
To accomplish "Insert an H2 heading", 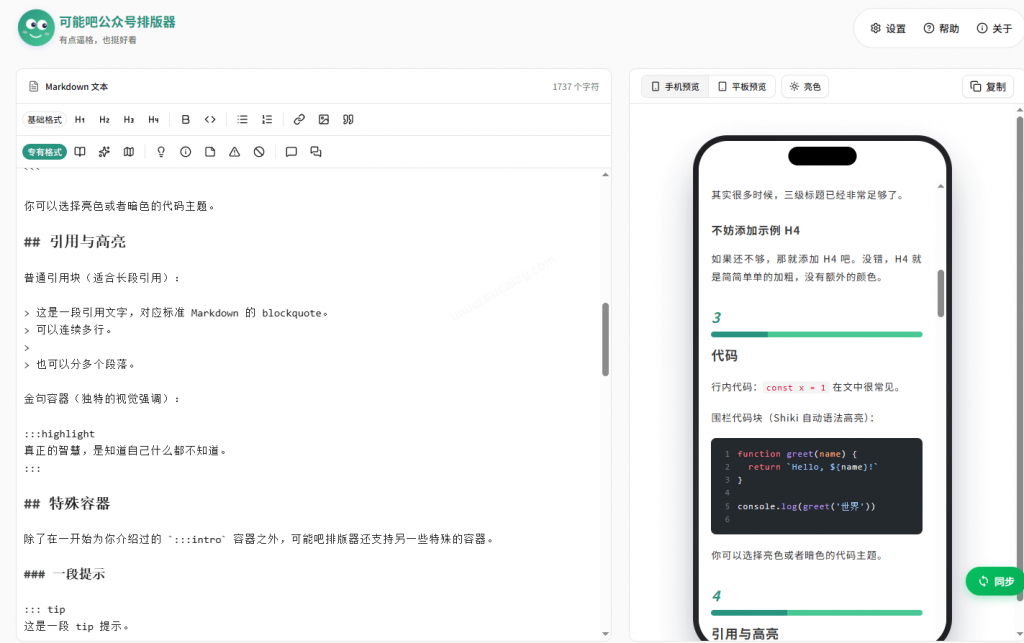I will [104, 119].
